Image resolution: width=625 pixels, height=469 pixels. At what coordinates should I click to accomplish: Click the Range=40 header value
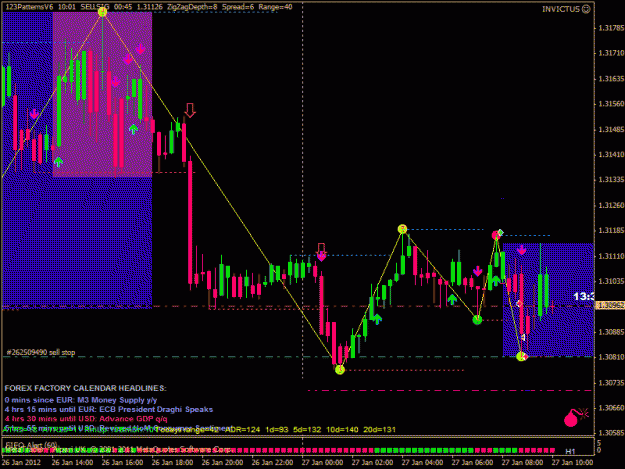275,7
